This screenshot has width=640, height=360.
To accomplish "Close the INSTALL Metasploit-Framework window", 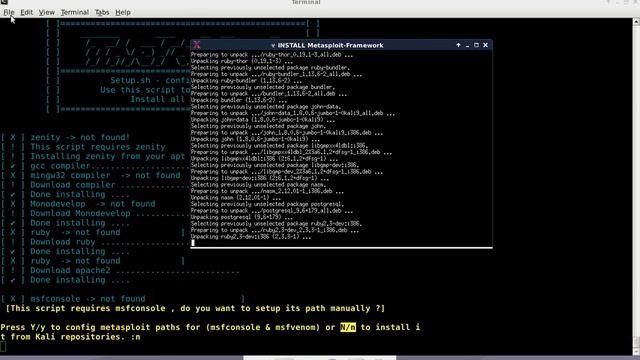I will [x=485, y=45].
